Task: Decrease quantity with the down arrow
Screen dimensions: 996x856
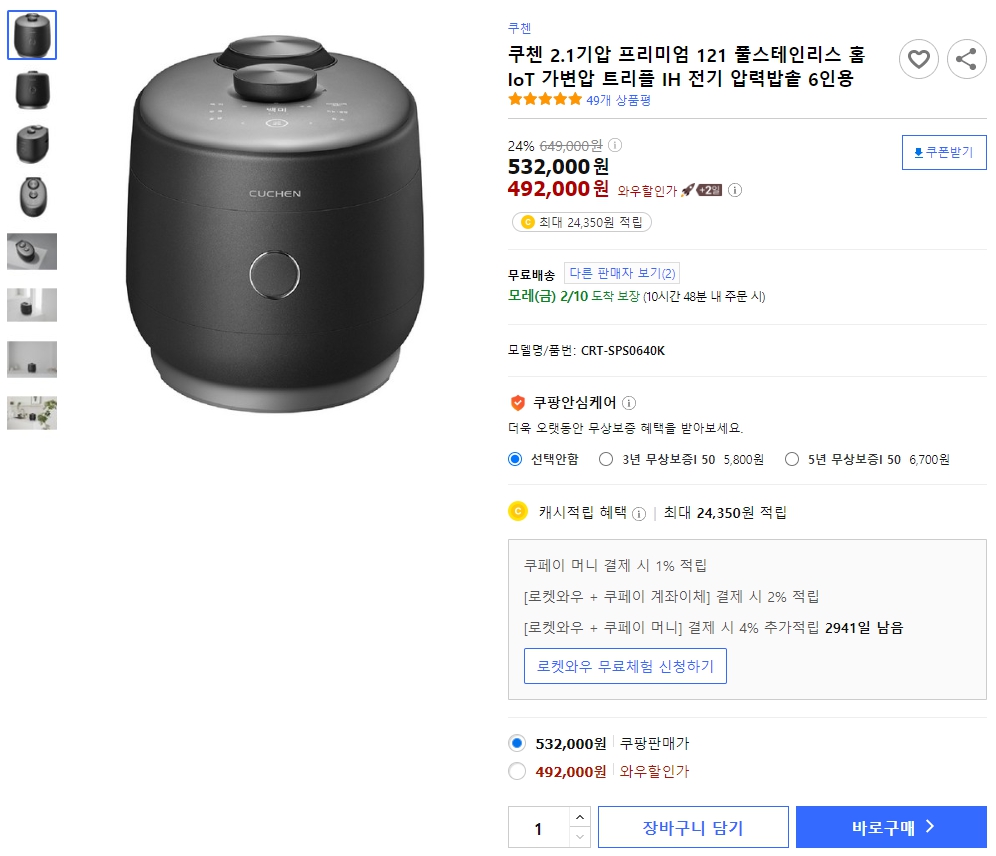Action: (x=579, y=836)
